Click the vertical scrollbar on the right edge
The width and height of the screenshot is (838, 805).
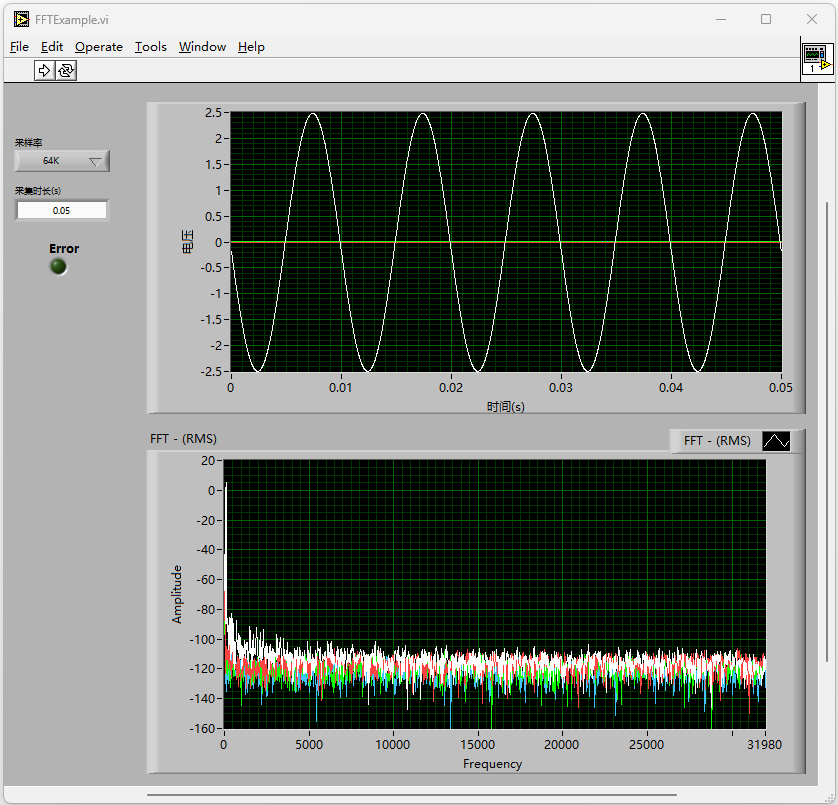click(x=826, y=430)
